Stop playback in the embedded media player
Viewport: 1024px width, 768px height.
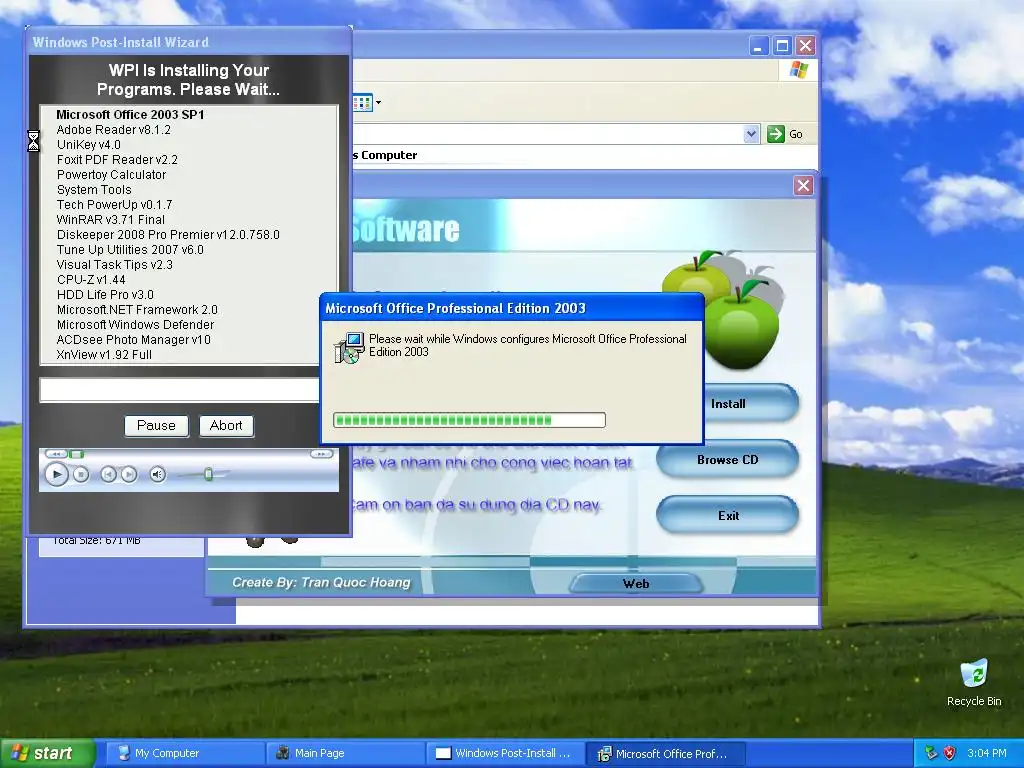(x=81, y=475)
